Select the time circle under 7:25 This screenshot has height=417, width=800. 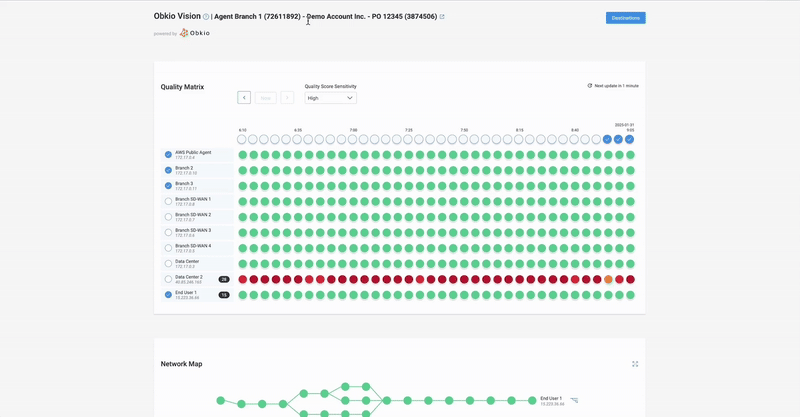coord(408,139)
